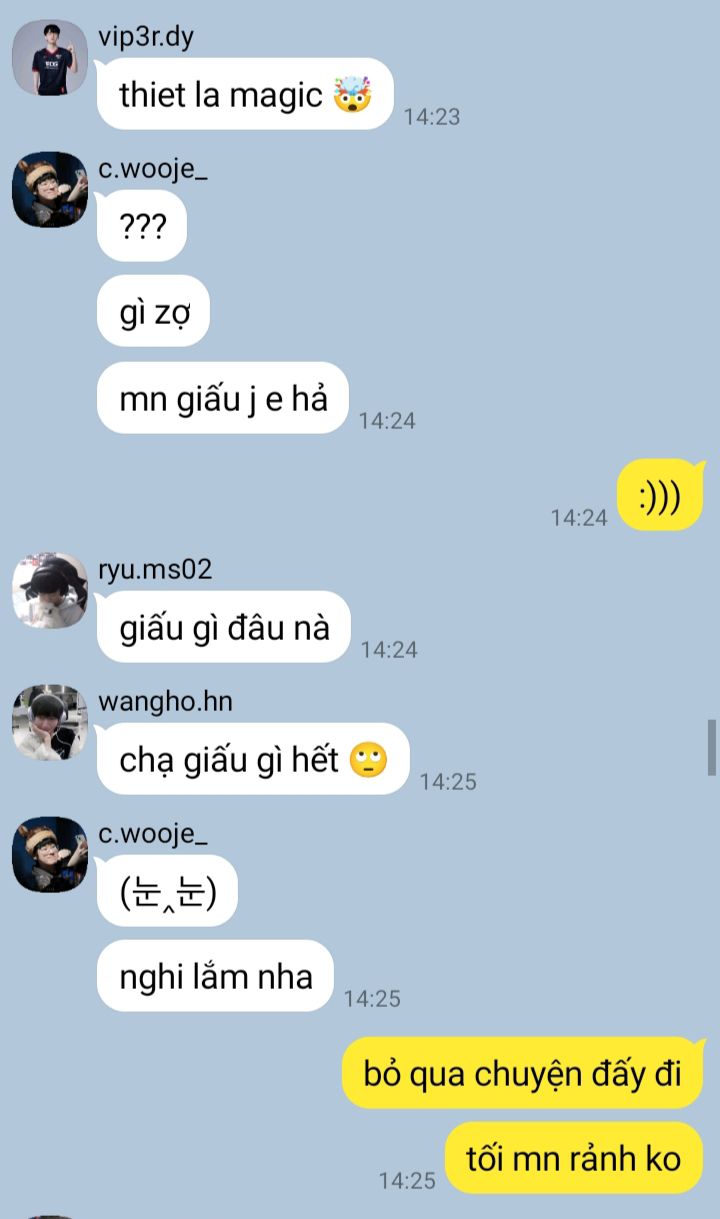Open vip3r.dy profile avatar
Viewport: 720px width, 1219px height.
[50, 57]
